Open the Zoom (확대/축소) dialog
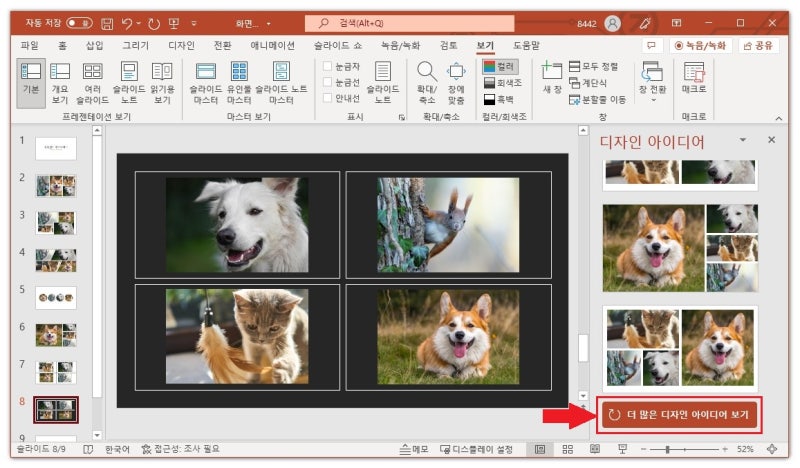Screen dimensions: 800x468 pos(427,83)
